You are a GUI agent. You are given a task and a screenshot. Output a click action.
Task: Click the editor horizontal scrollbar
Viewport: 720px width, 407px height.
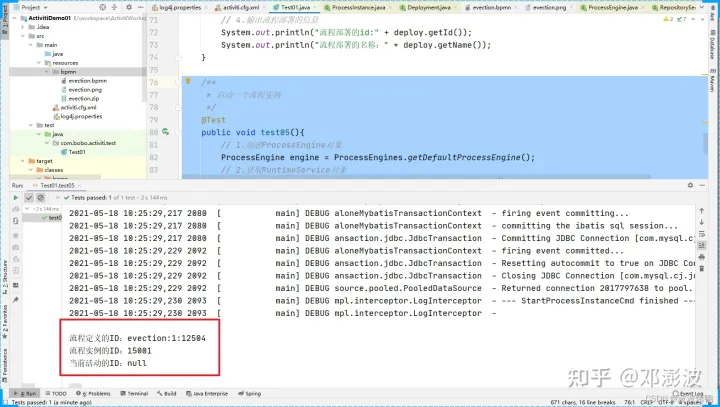coord(416,177)
